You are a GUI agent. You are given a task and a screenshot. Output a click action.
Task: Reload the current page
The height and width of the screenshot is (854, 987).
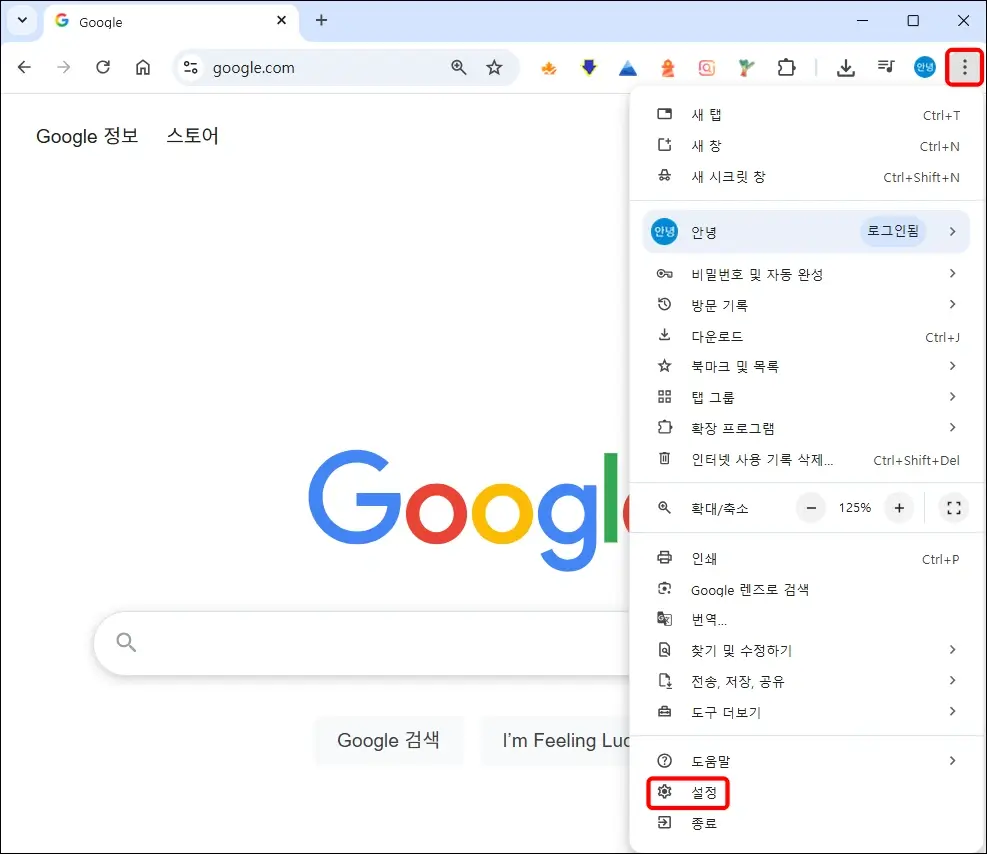pos(103,67)
